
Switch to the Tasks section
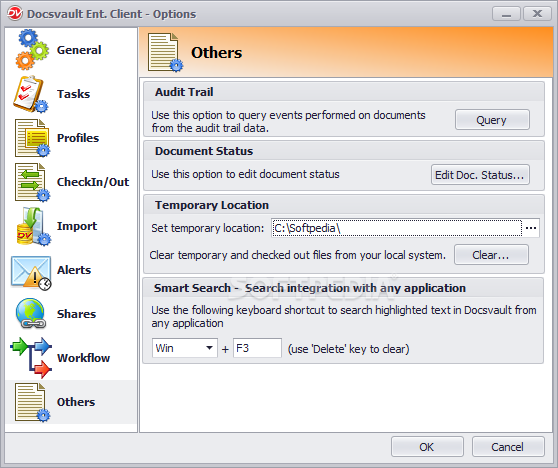73,94
